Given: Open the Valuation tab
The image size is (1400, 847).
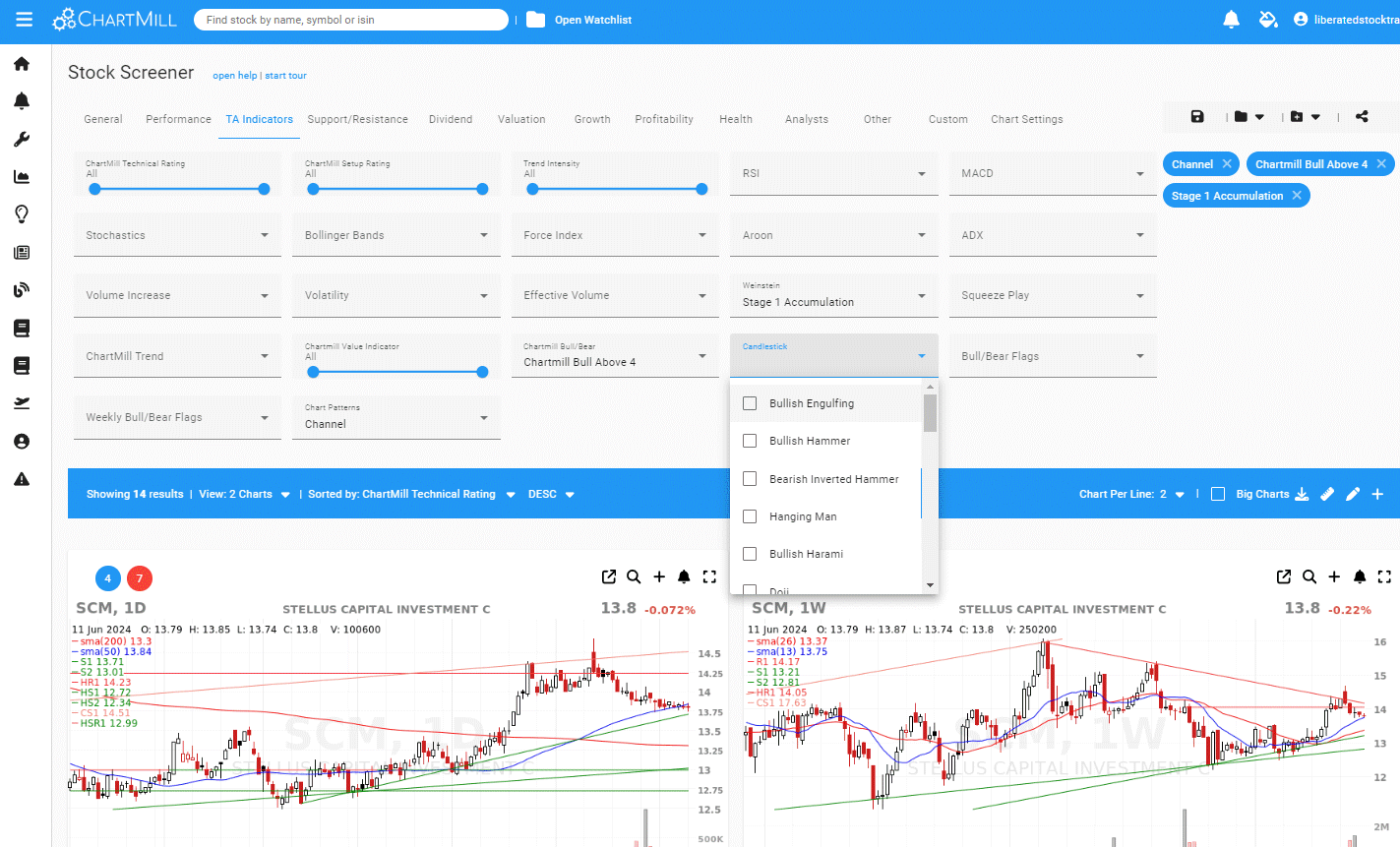Looking at the screenshot, I should click(x=521, y=119).
